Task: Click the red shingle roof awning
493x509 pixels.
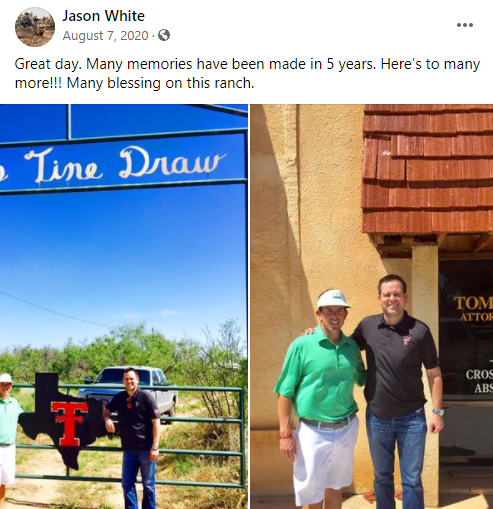Action: [x=428, y=168]
